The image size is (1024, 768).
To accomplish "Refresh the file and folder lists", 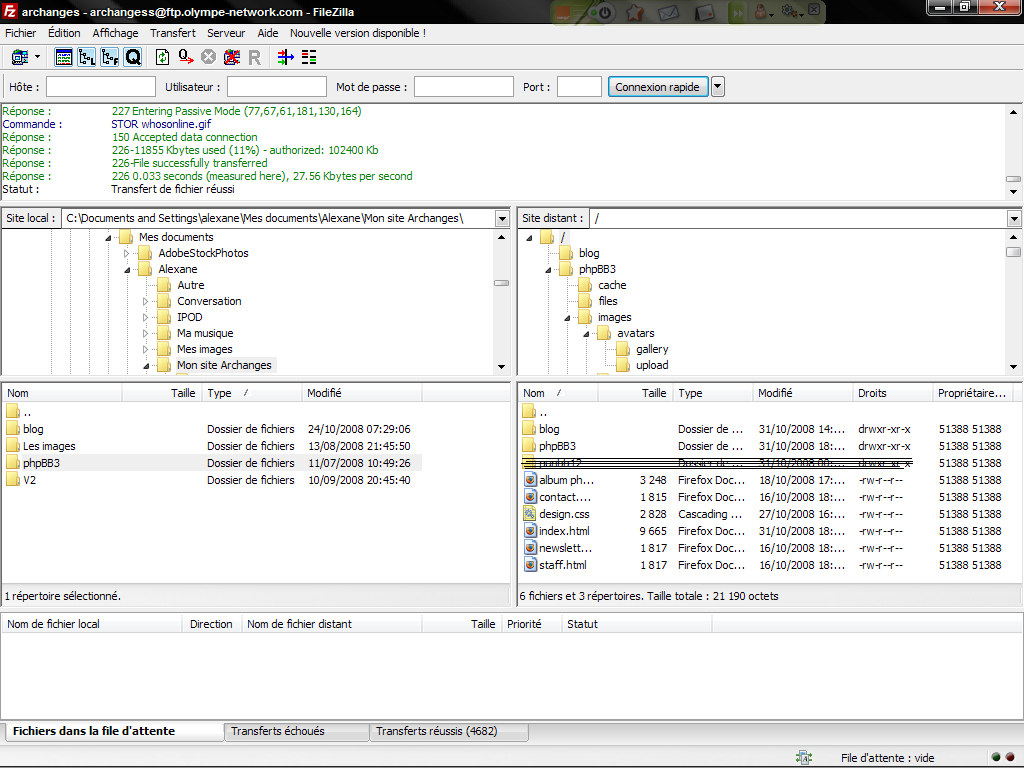I will point(163,58).
